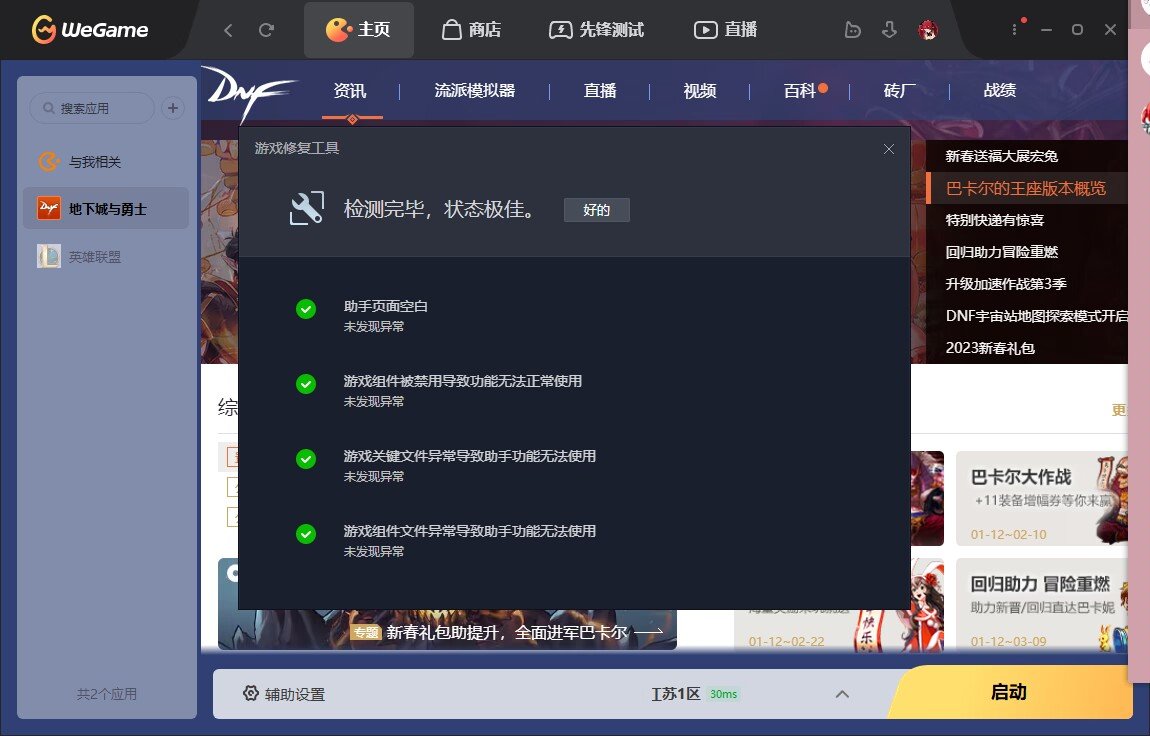
Task: Open the 主页 home tab
Action: [x=359, y=30]
